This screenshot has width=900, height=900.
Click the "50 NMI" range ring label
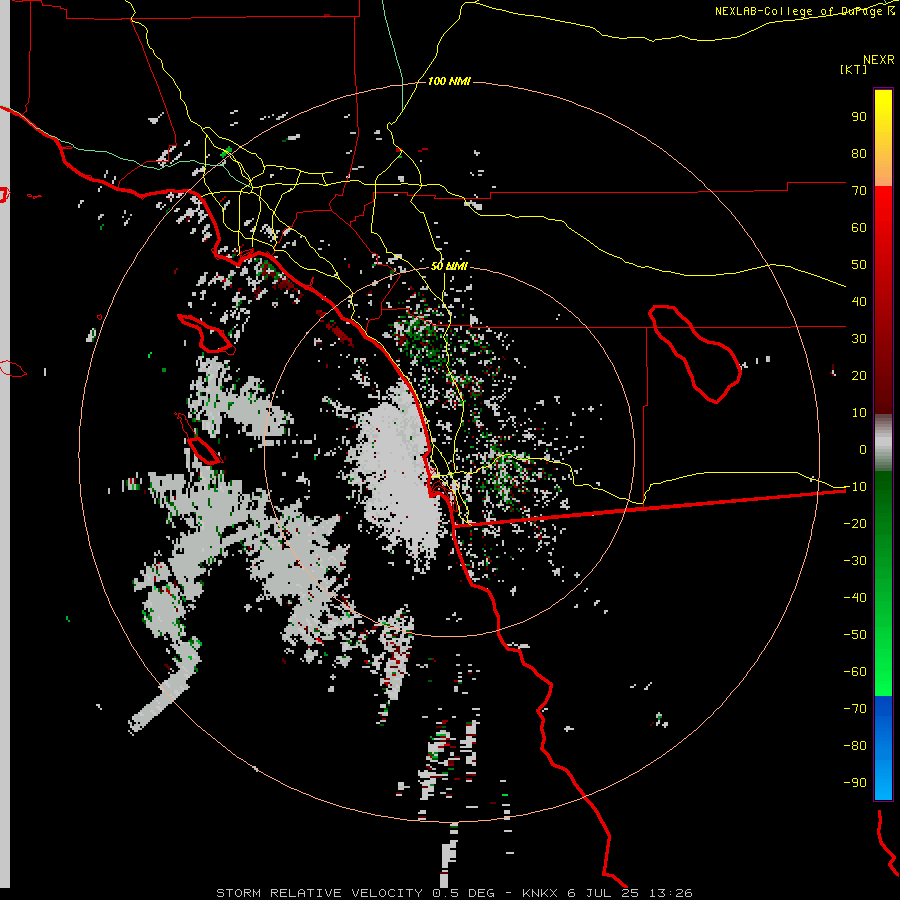coord(449,266)
